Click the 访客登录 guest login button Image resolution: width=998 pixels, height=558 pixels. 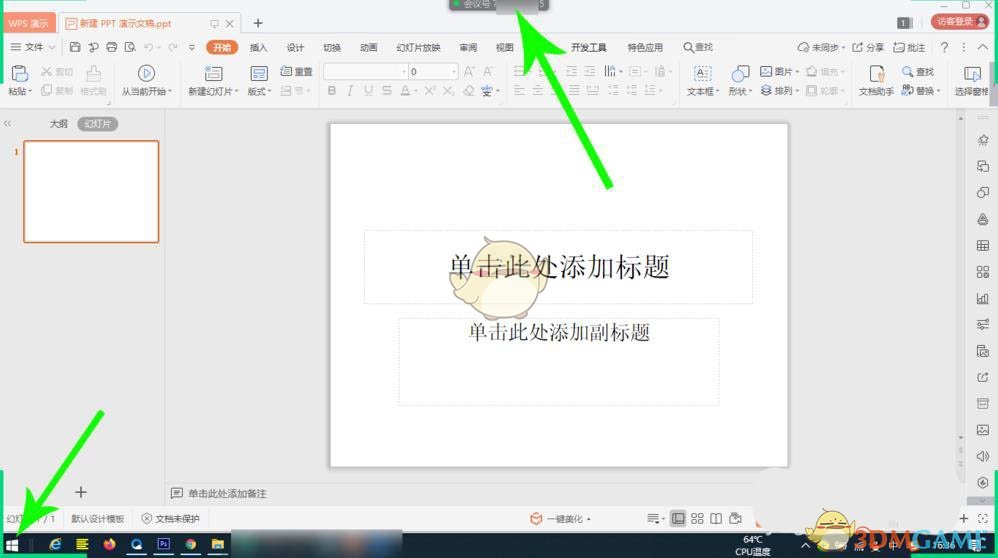959,22
